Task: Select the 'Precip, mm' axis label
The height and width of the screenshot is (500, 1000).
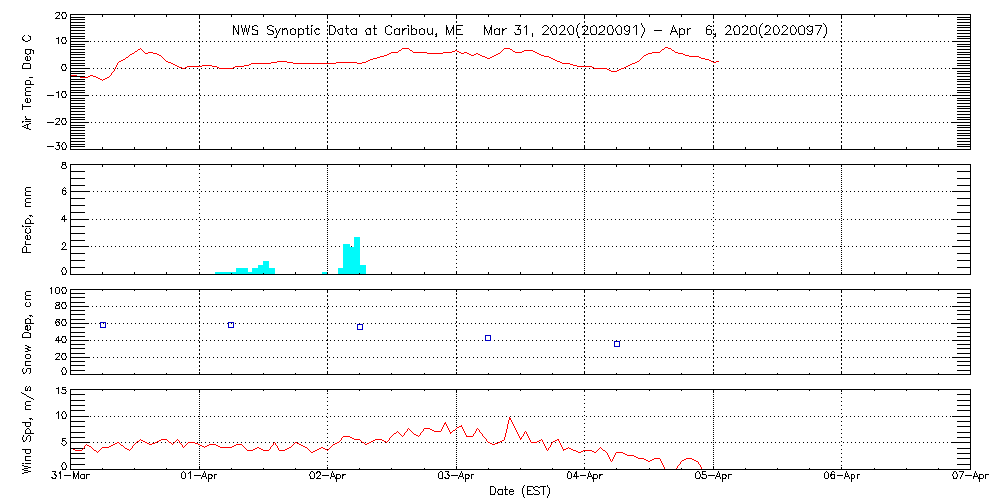Action: click(x=28, y=221)
